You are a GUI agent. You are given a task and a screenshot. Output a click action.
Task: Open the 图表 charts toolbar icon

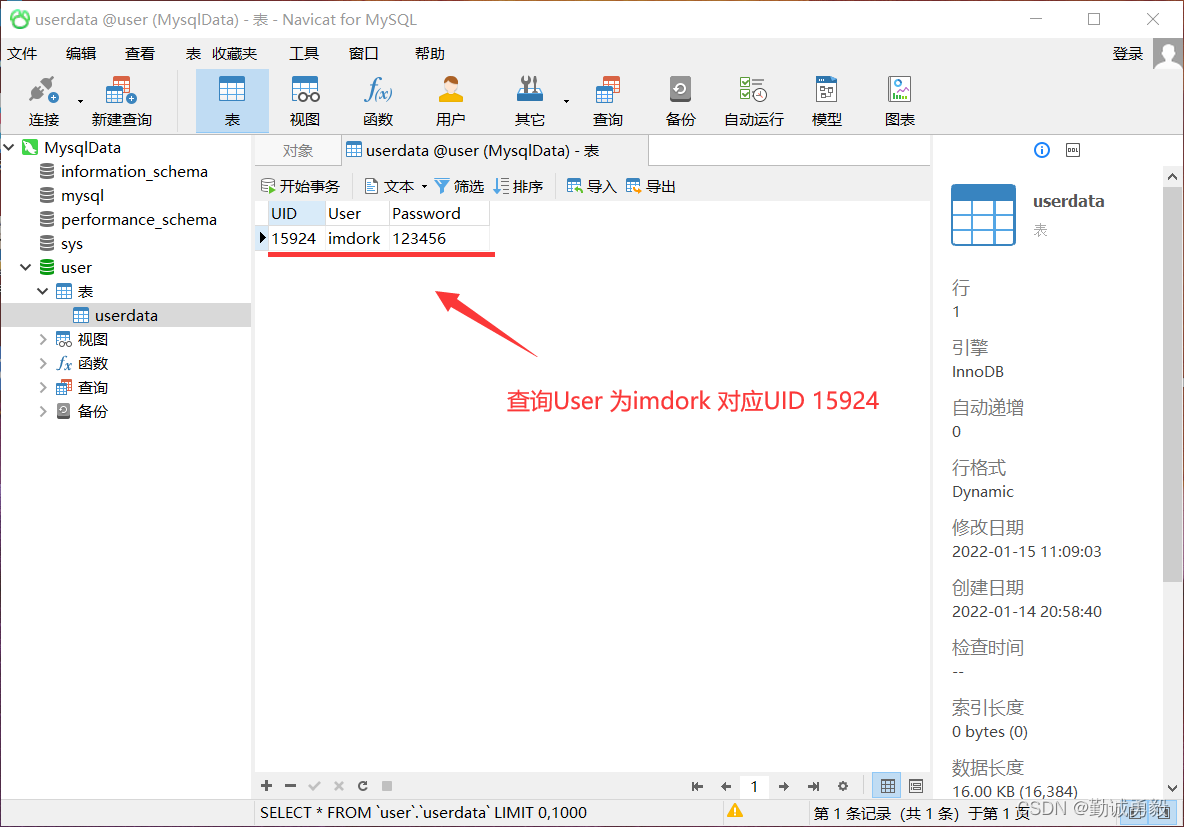point(899,100)
